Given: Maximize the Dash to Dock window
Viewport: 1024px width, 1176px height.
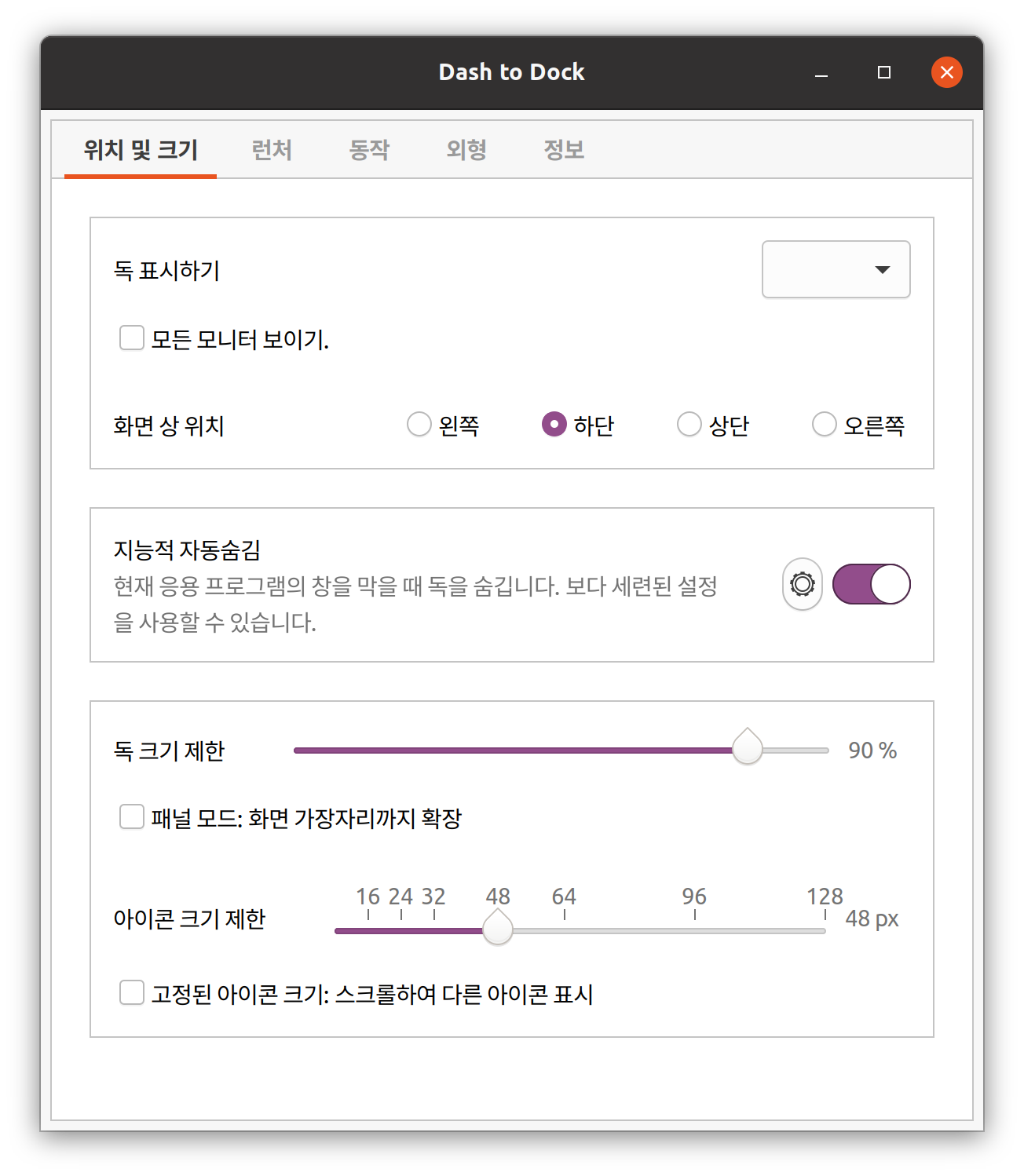Looking at the screenshot, I should [884, 72].
